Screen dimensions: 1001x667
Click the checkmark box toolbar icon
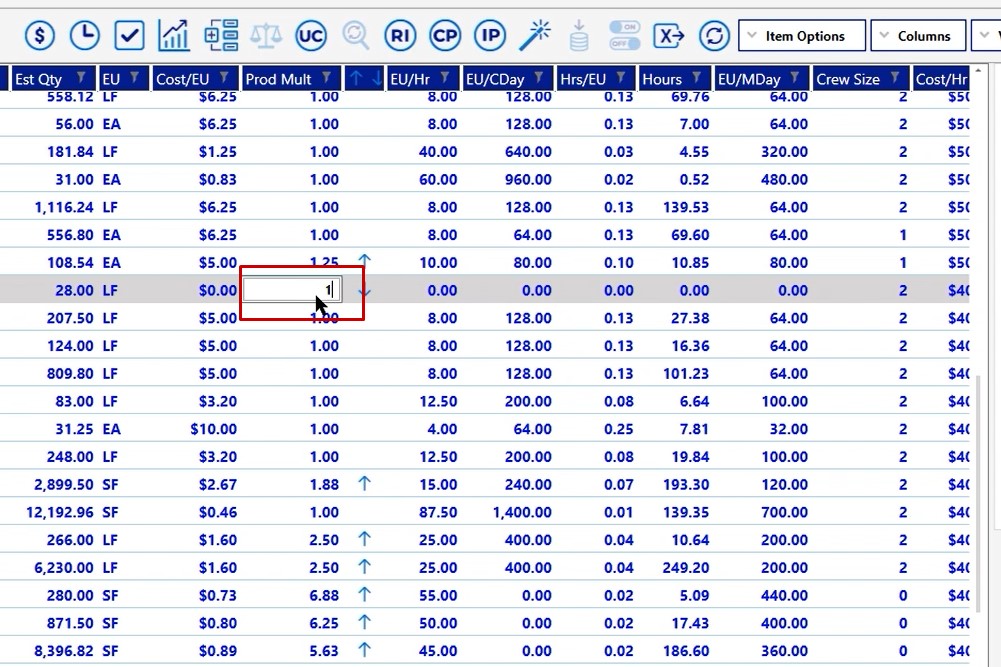coord(129,36)
